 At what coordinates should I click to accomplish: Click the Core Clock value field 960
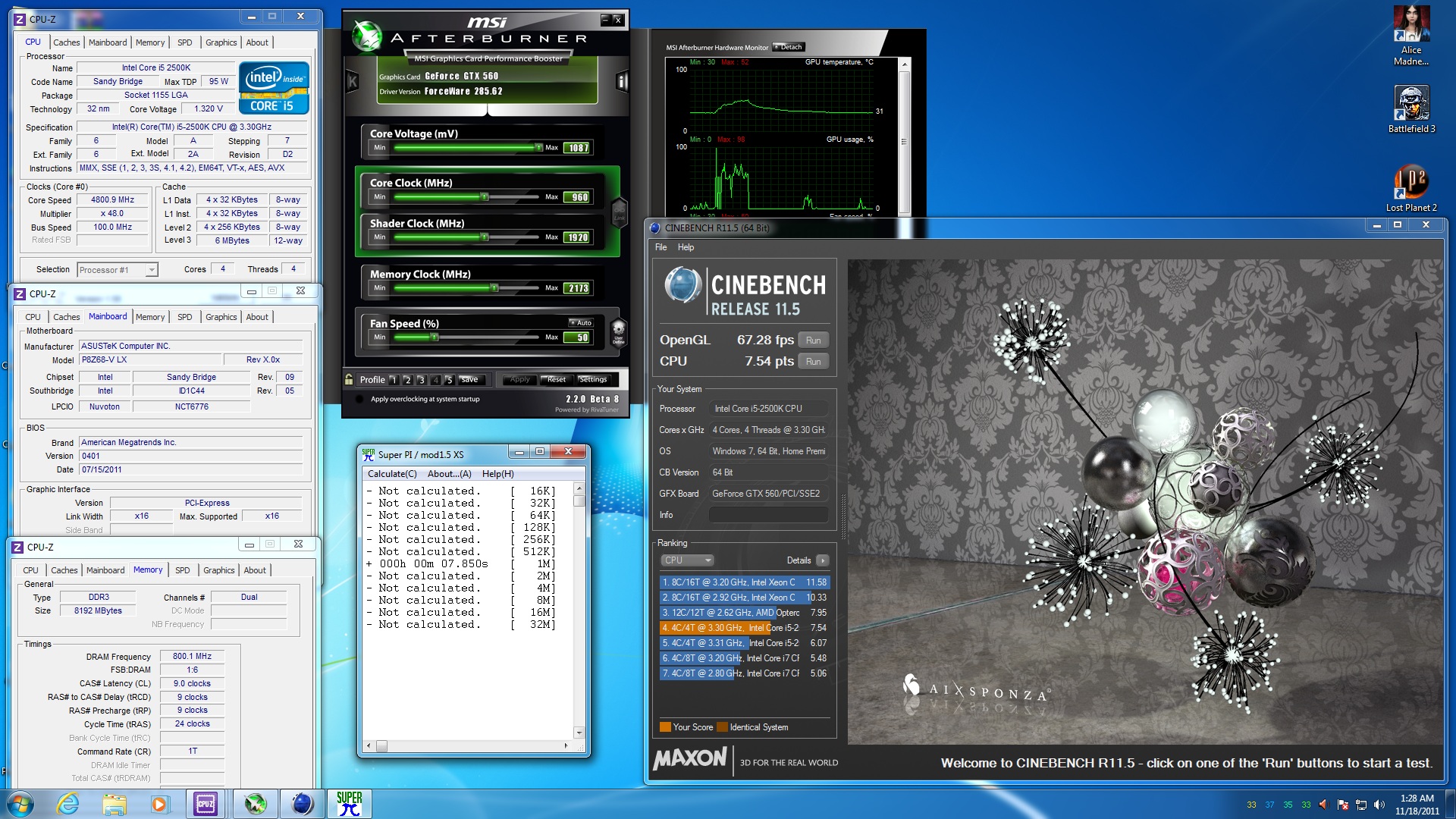pyautogui.click(x=578, y=197)
